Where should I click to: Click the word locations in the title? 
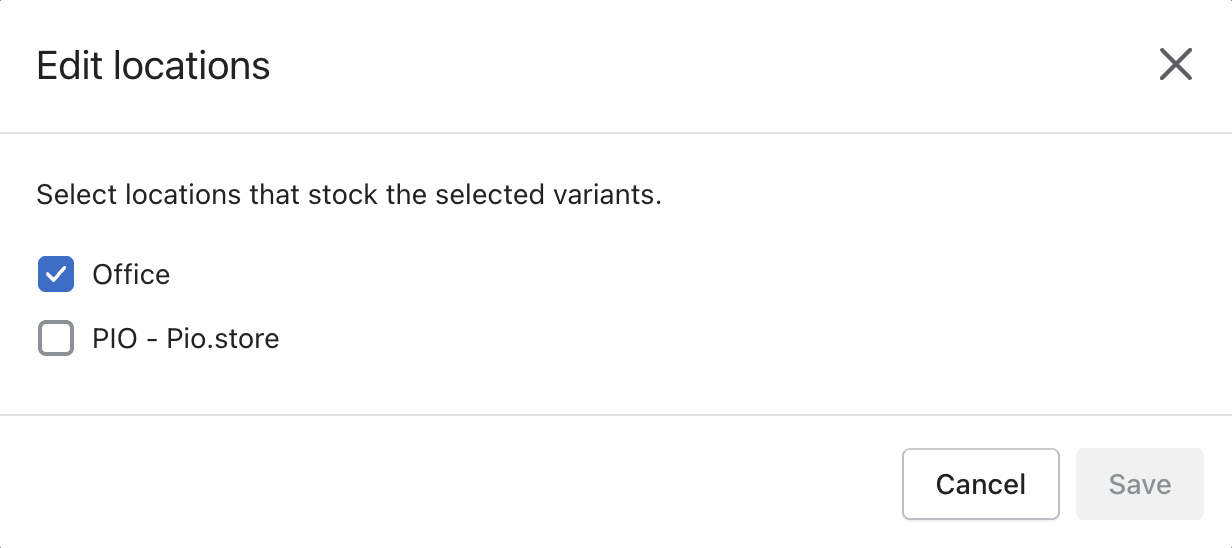[x=192, y=66]
